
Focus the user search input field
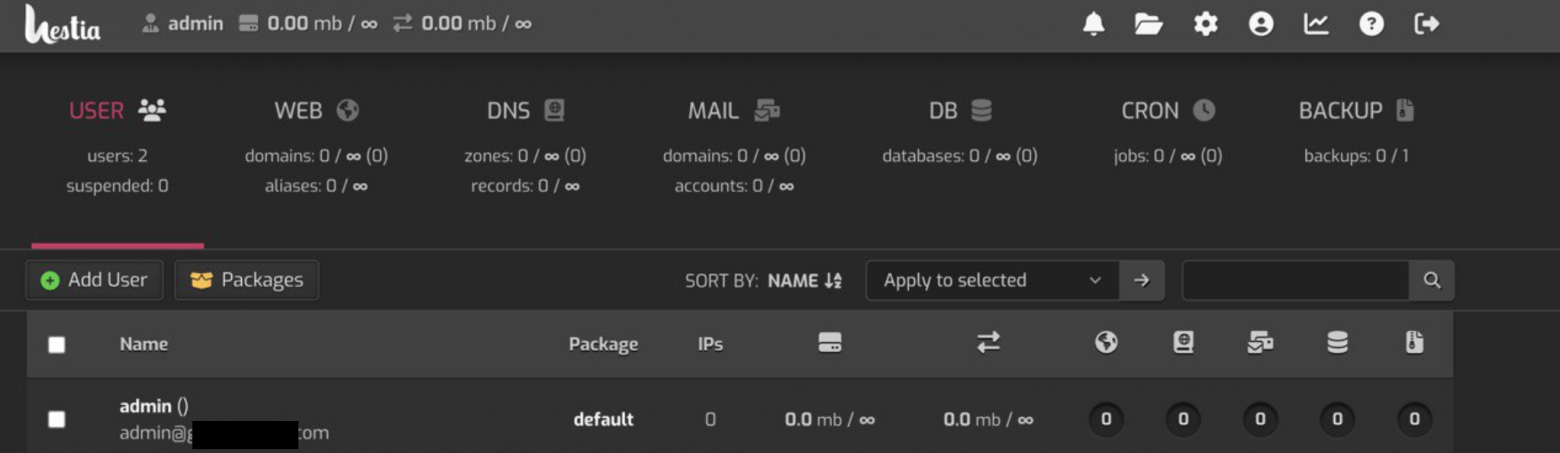1295,281
